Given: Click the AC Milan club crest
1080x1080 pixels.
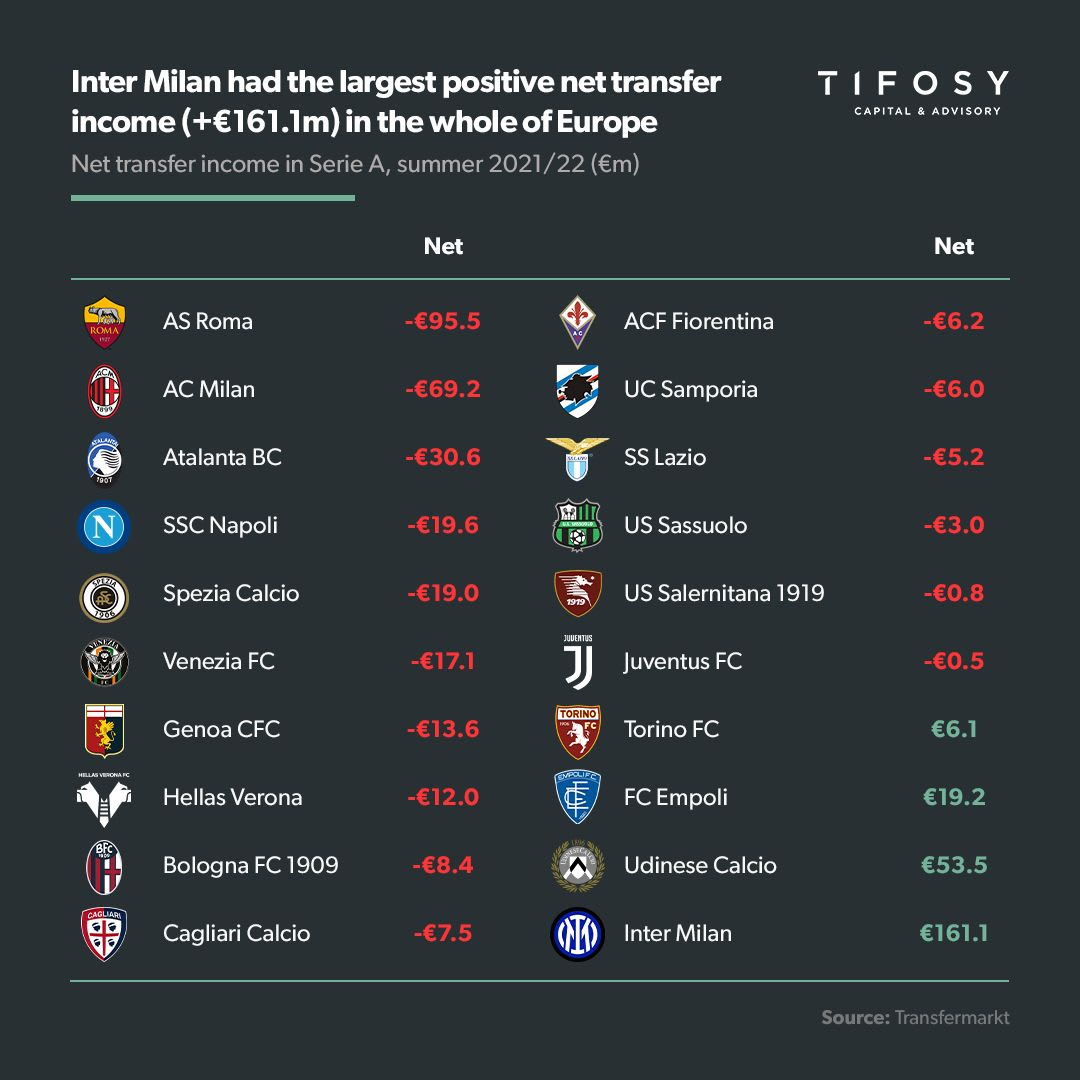Looking at the screenshot, I should 104,390.
